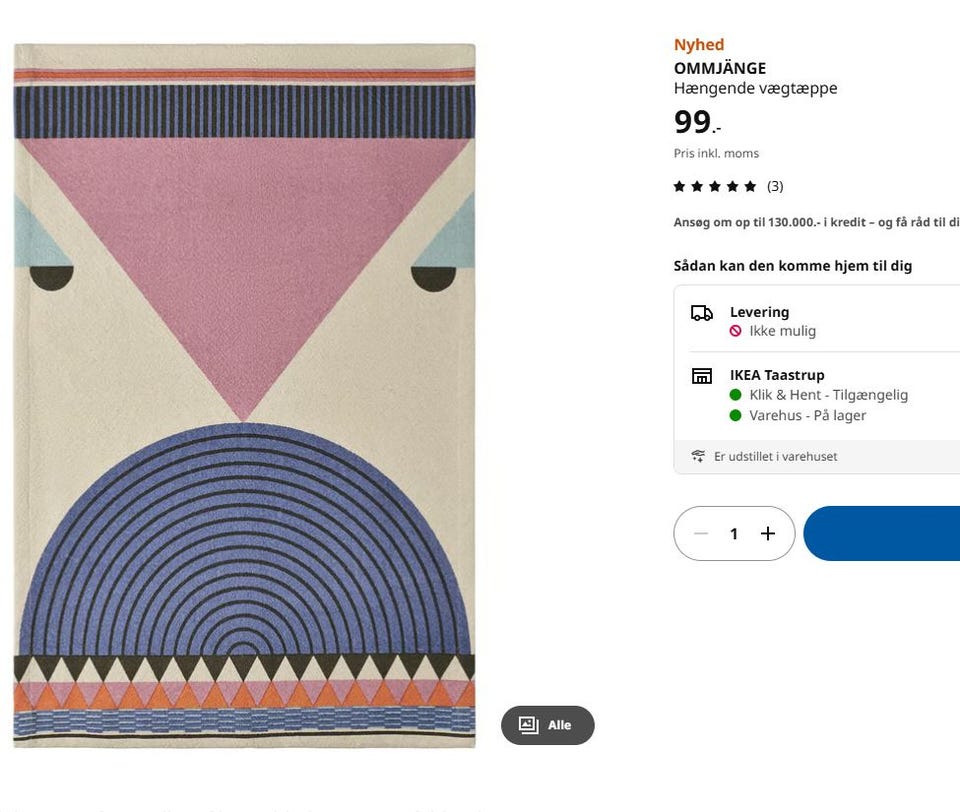Click the green dot beside 'Varehus - På lager'
This screenshot has height=812, width=960.
(x=736, y=416)
